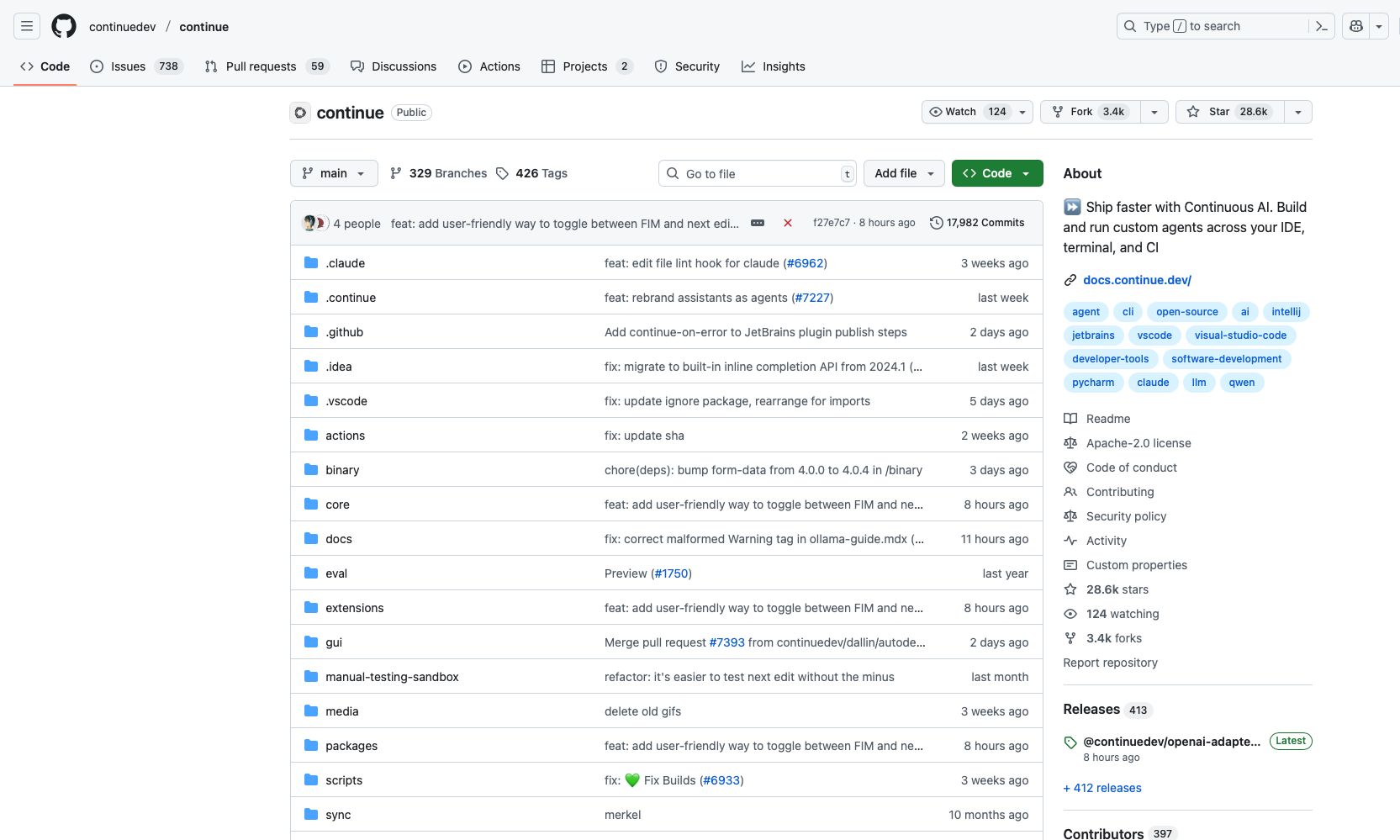Open the green Code dropdown
This screenshot has width=1400, height=840.
(x=997, y=173)
